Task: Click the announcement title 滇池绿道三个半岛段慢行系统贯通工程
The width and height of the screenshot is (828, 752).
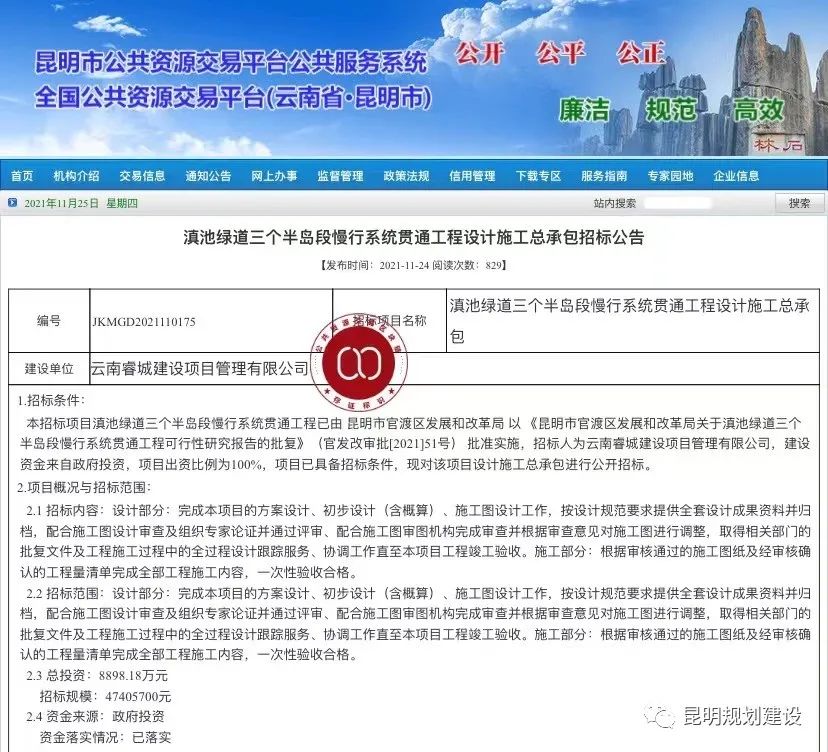Action: tap(413, 238)
